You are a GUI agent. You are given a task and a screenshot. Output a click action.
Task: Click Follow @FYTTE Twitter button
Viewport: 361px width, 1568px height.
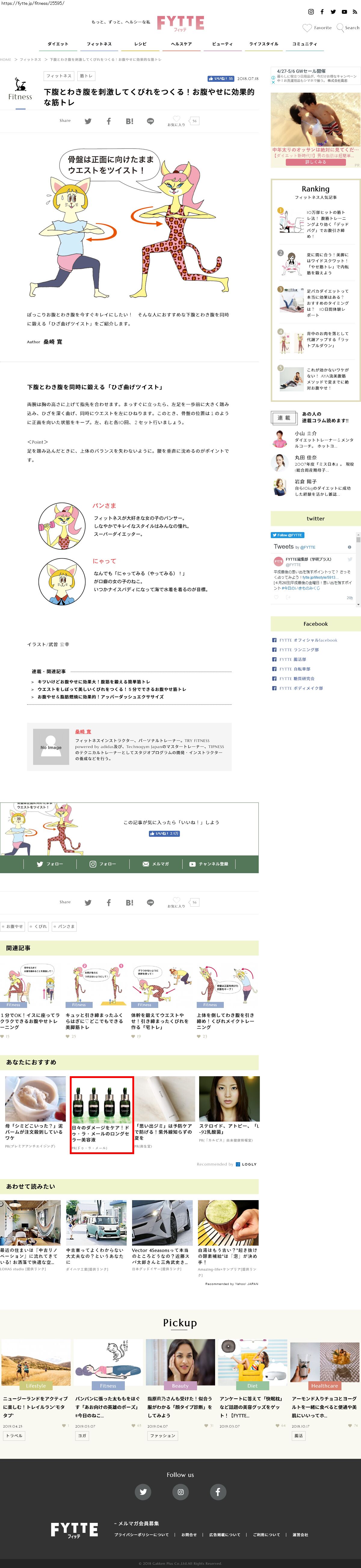tap(287, 535)
